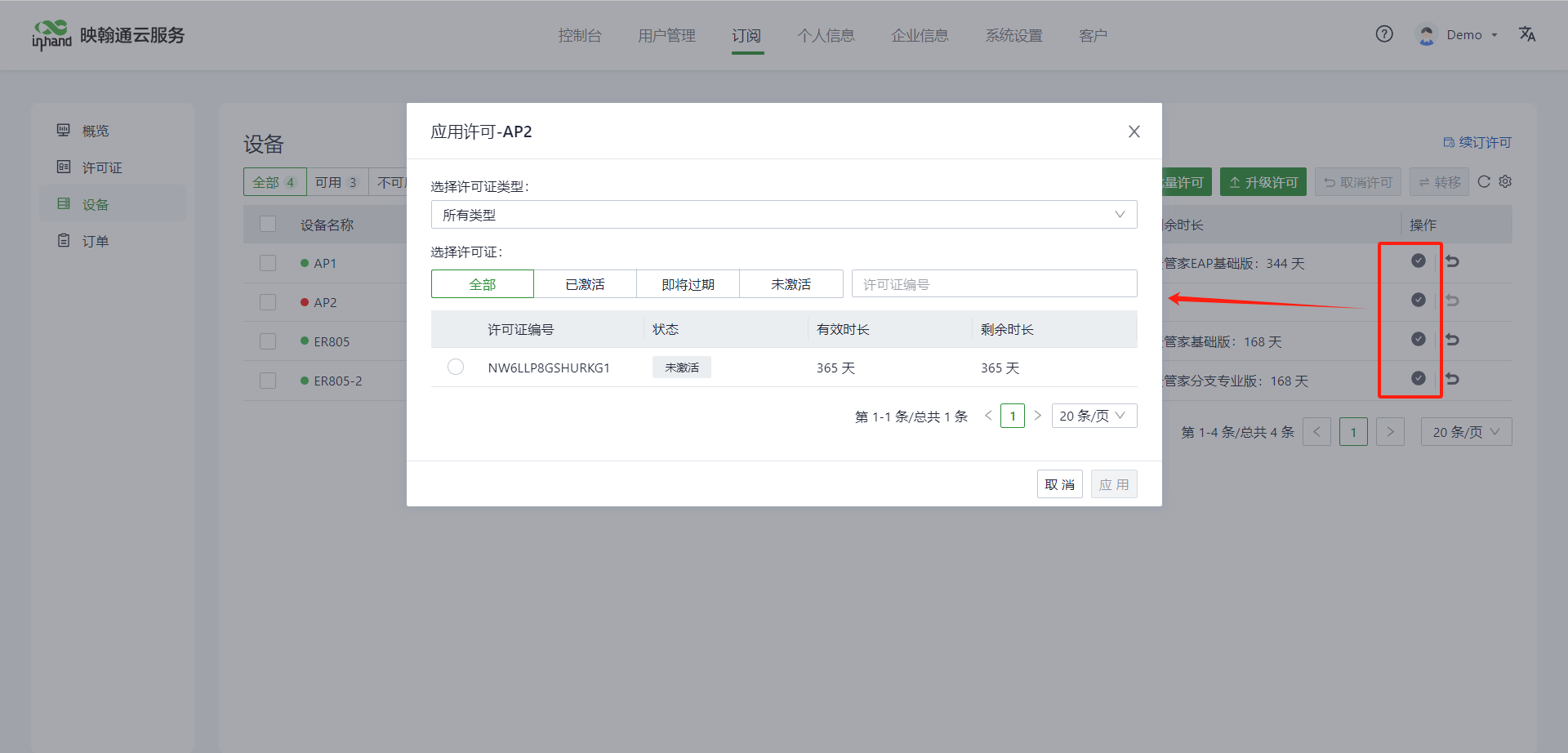Viewport: 1568px width, 753px height.
Task: Click the 应用 button in dialog
Action: [x=1114, y=484]
